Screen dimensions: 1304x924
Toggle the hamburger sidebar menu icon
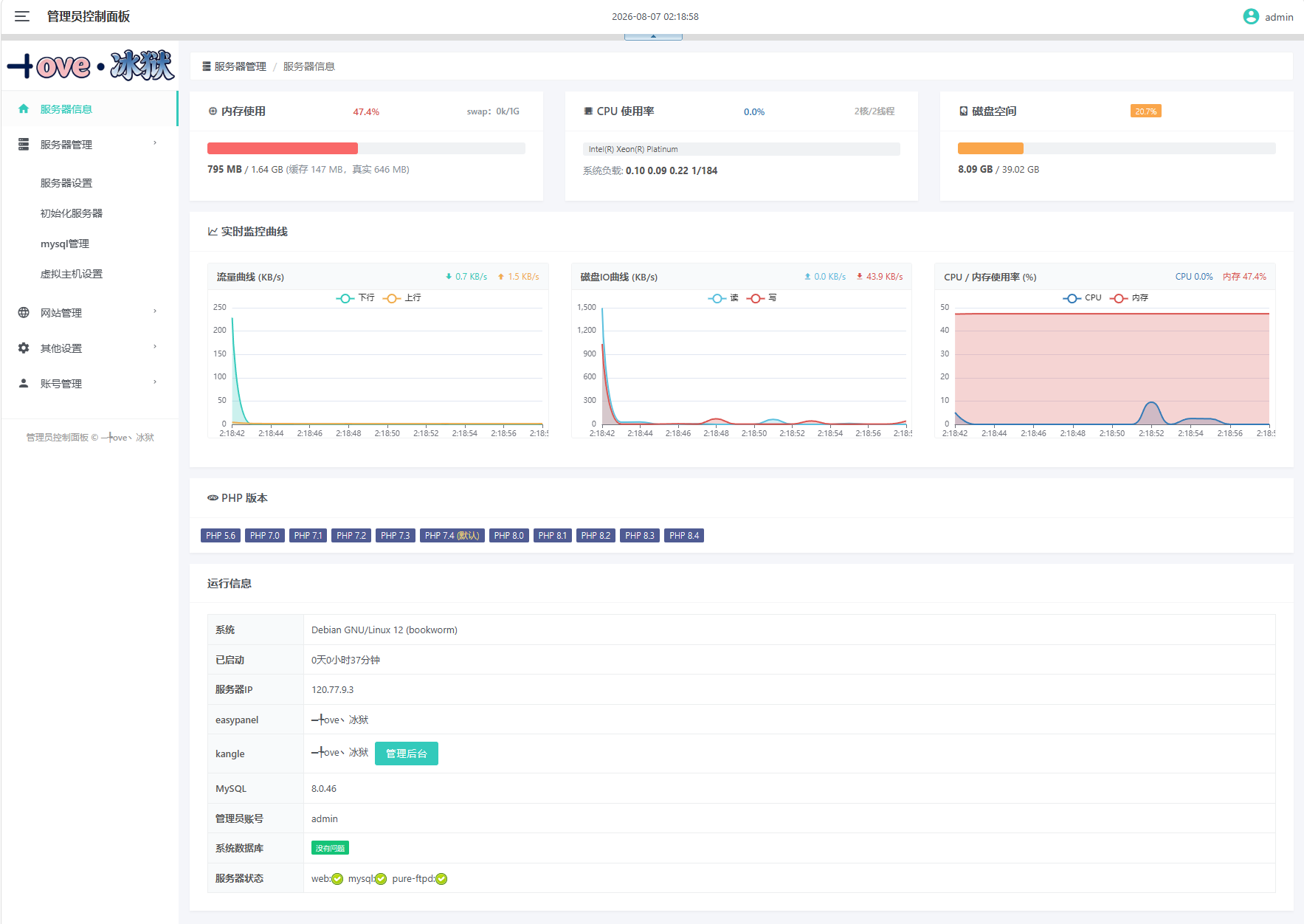click(x=22, y=16)
